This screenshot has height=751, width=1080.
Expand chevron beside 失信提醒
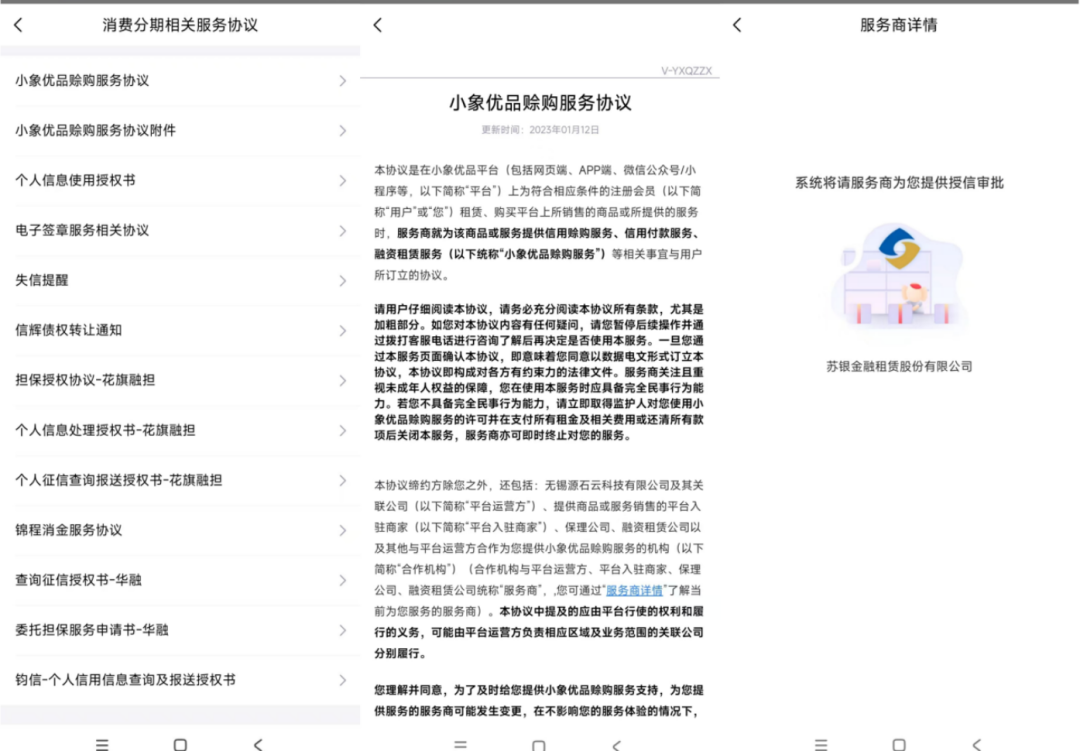coord(342,280)
